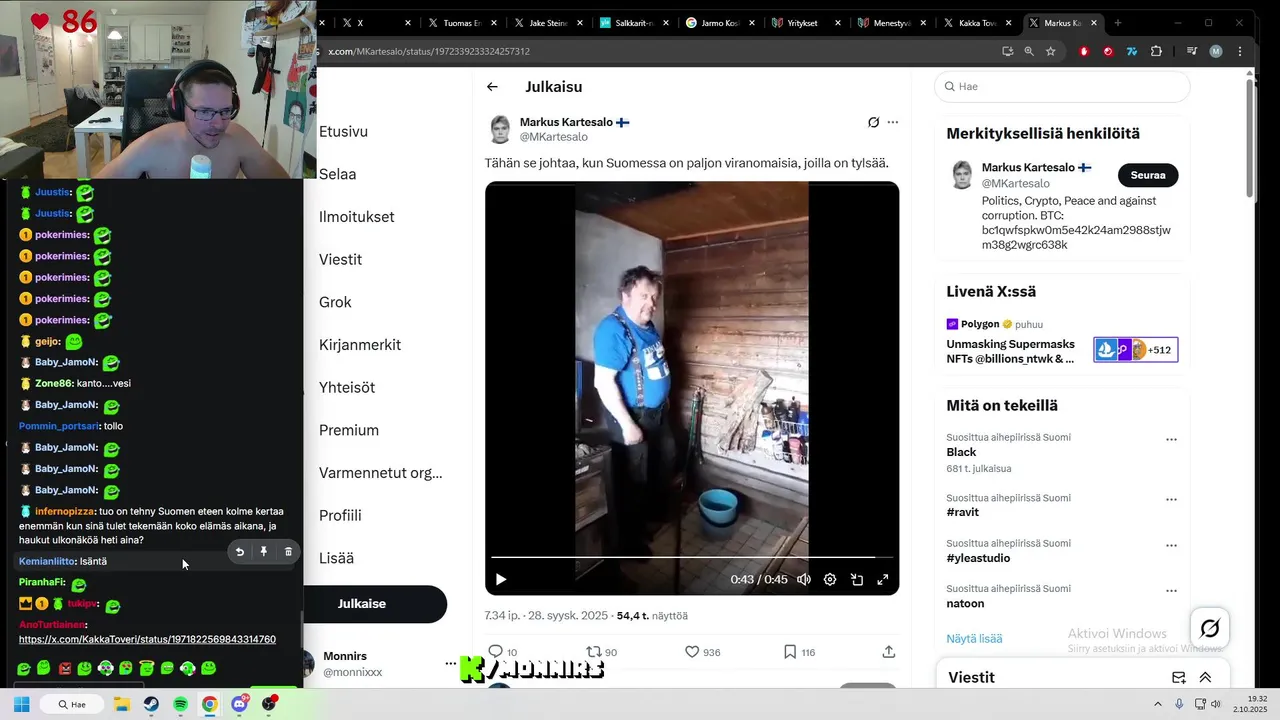Open Yhteisöt in X sidebar

(347, 387)
